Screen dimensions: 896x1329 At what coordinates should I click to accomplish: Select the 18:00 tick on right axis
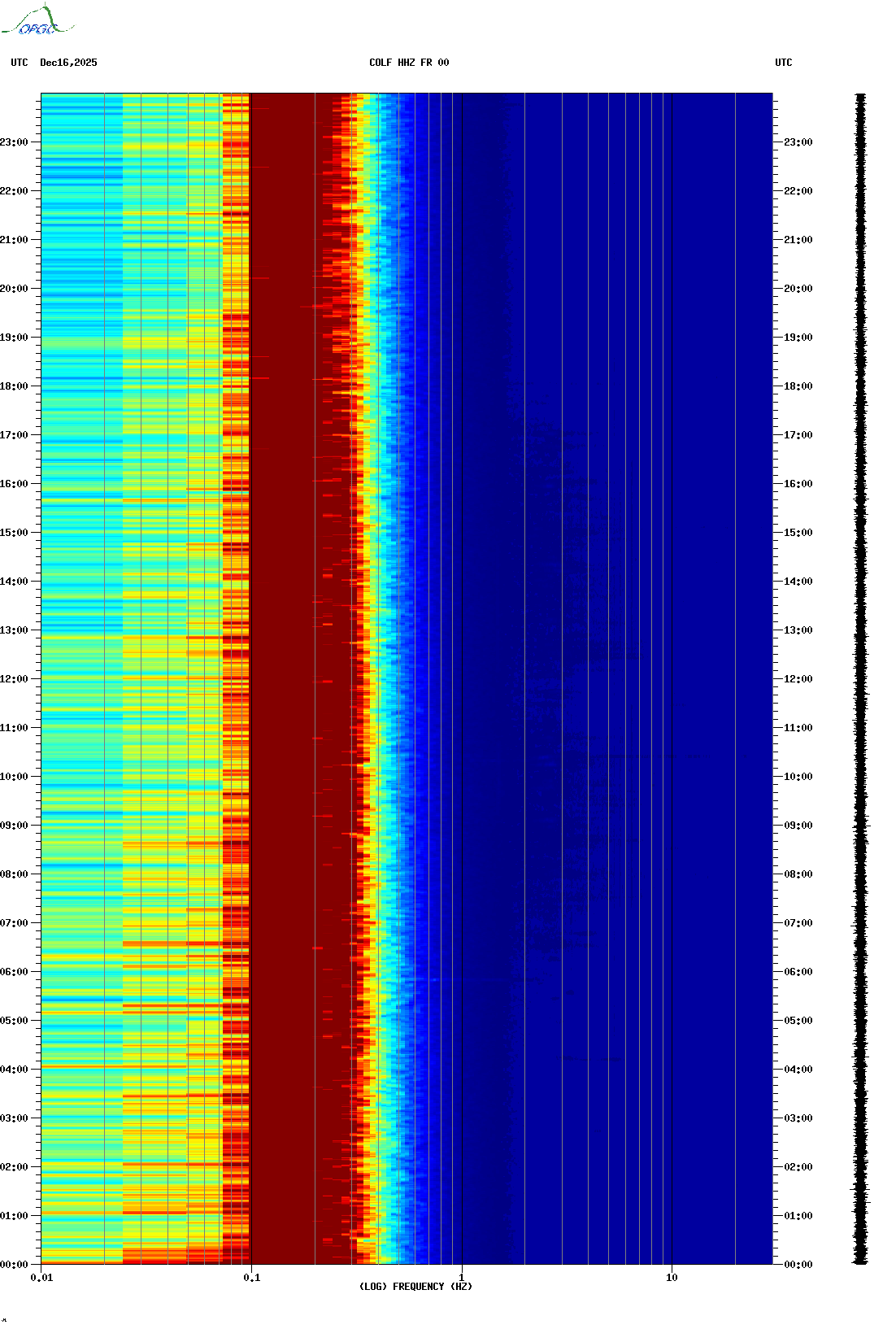798,386
